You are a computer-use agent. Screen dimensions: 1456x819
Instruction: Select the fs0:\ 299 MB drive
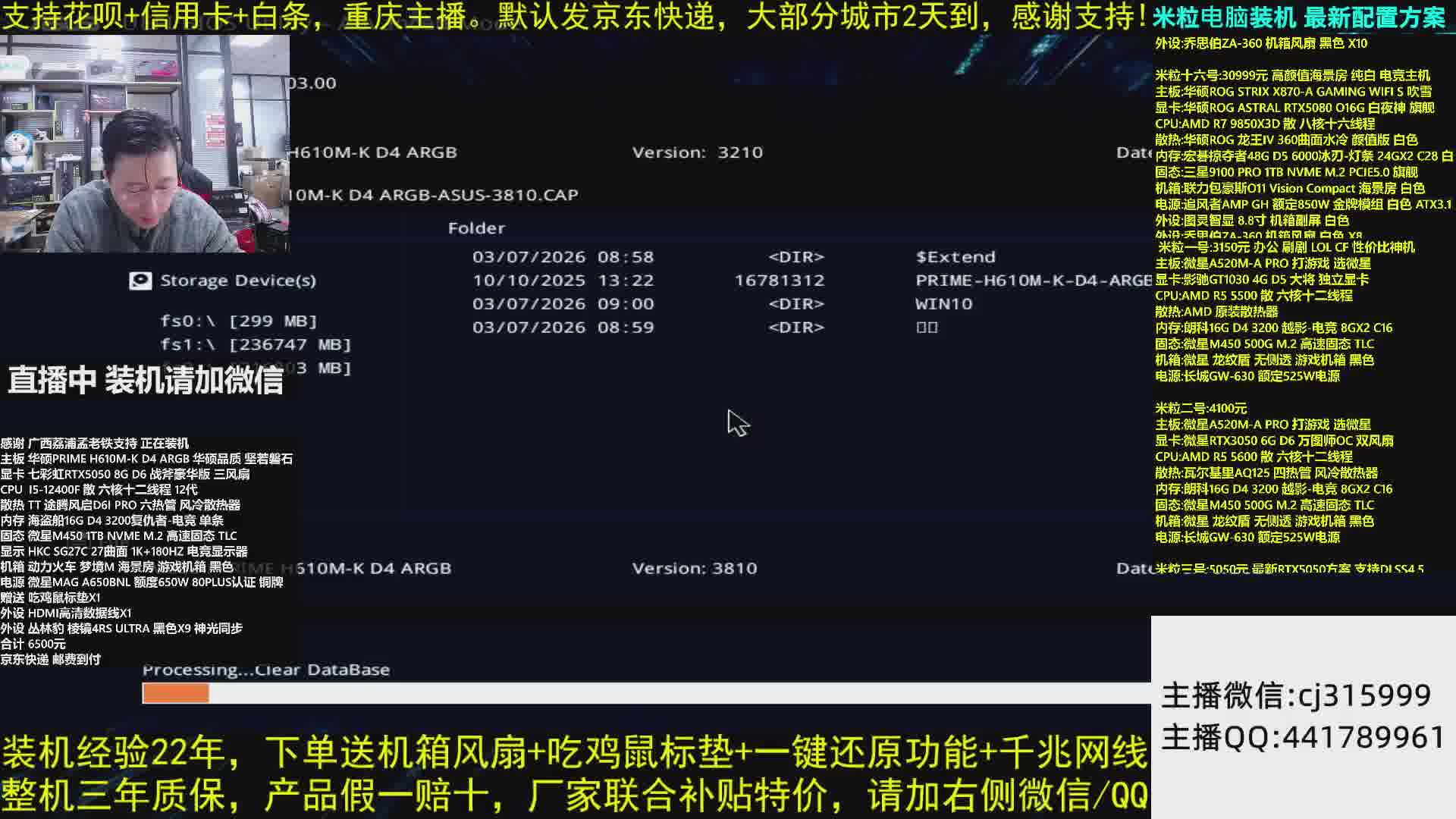pos(238,321)
